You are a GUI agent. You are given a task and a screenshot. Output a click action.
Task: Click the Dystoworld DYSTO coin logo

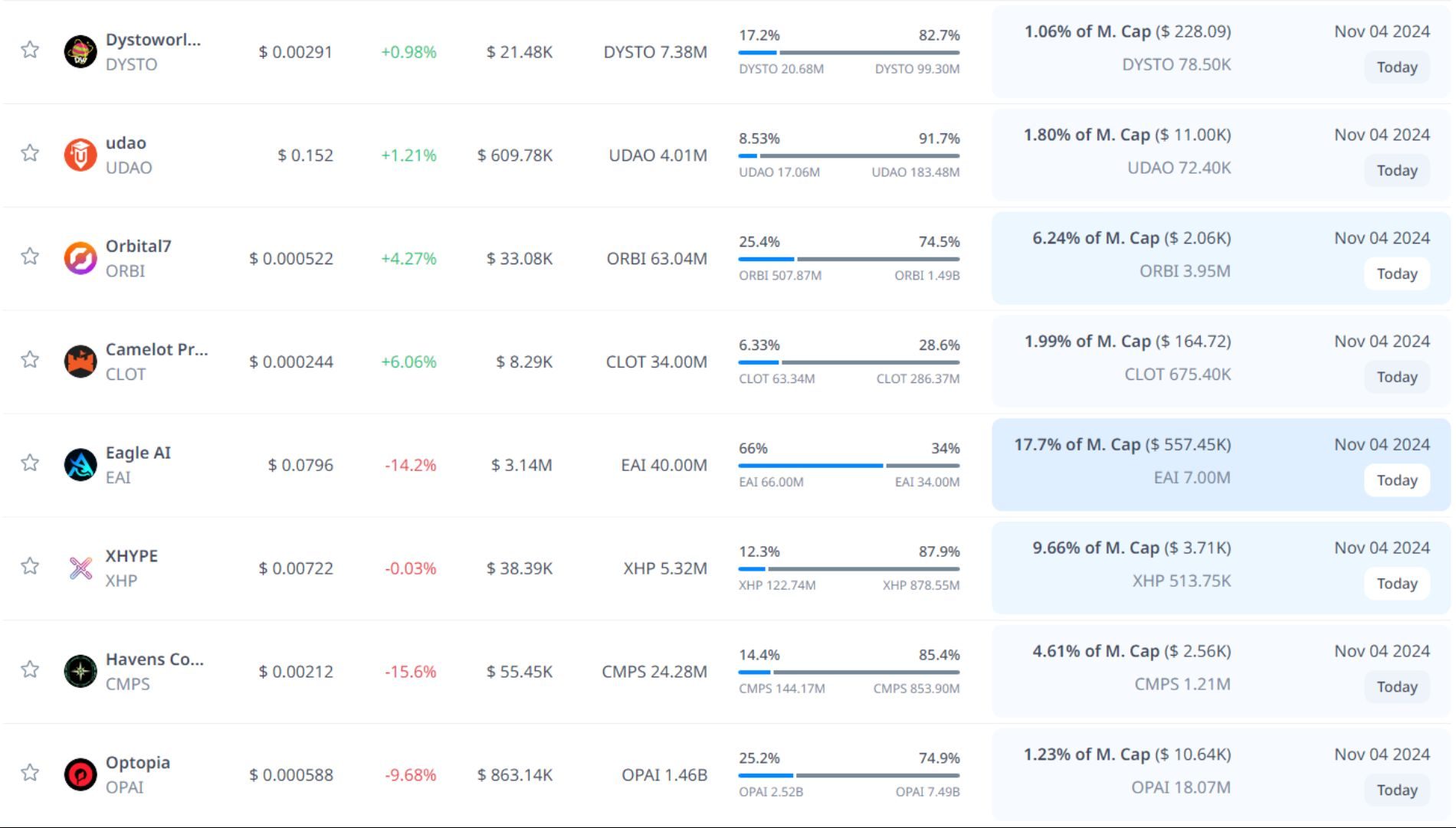tap(80, 52)
